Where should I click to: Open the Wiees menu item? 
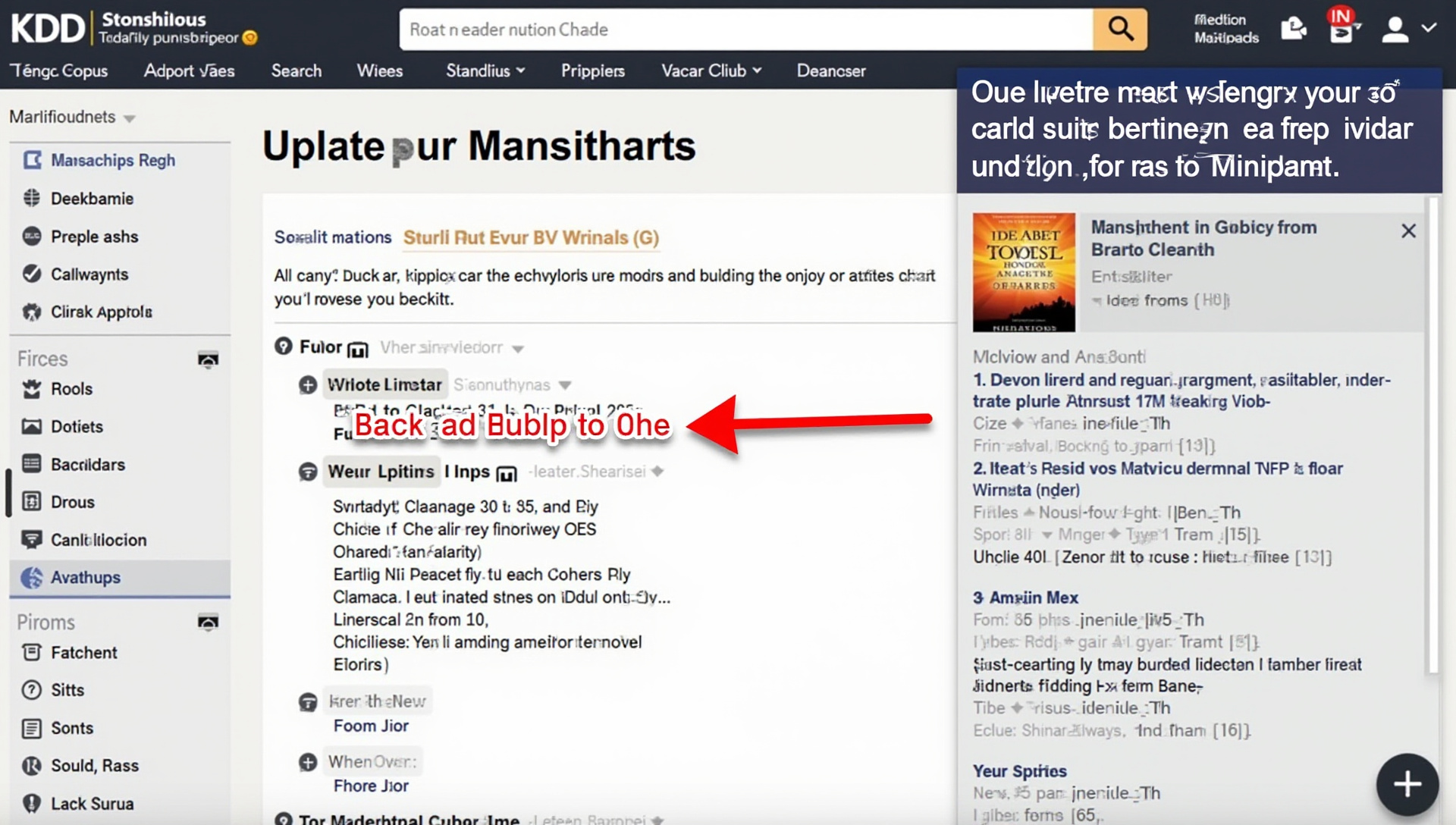(379, 71)
